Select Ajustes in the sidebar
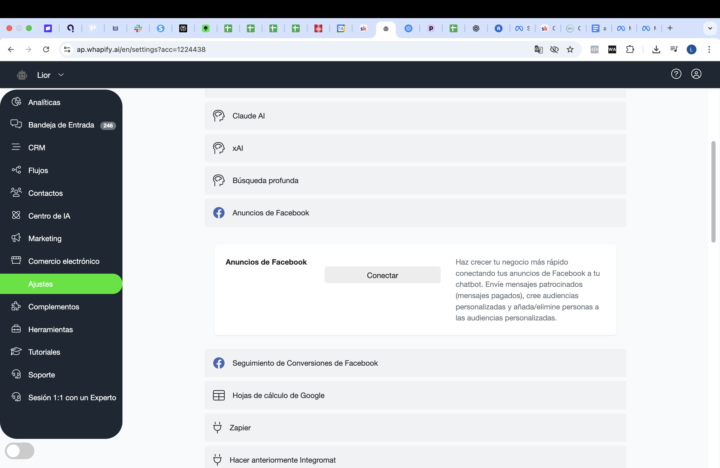Image resolution: width=720 pixels, height=468 pixels. (61, 284)
